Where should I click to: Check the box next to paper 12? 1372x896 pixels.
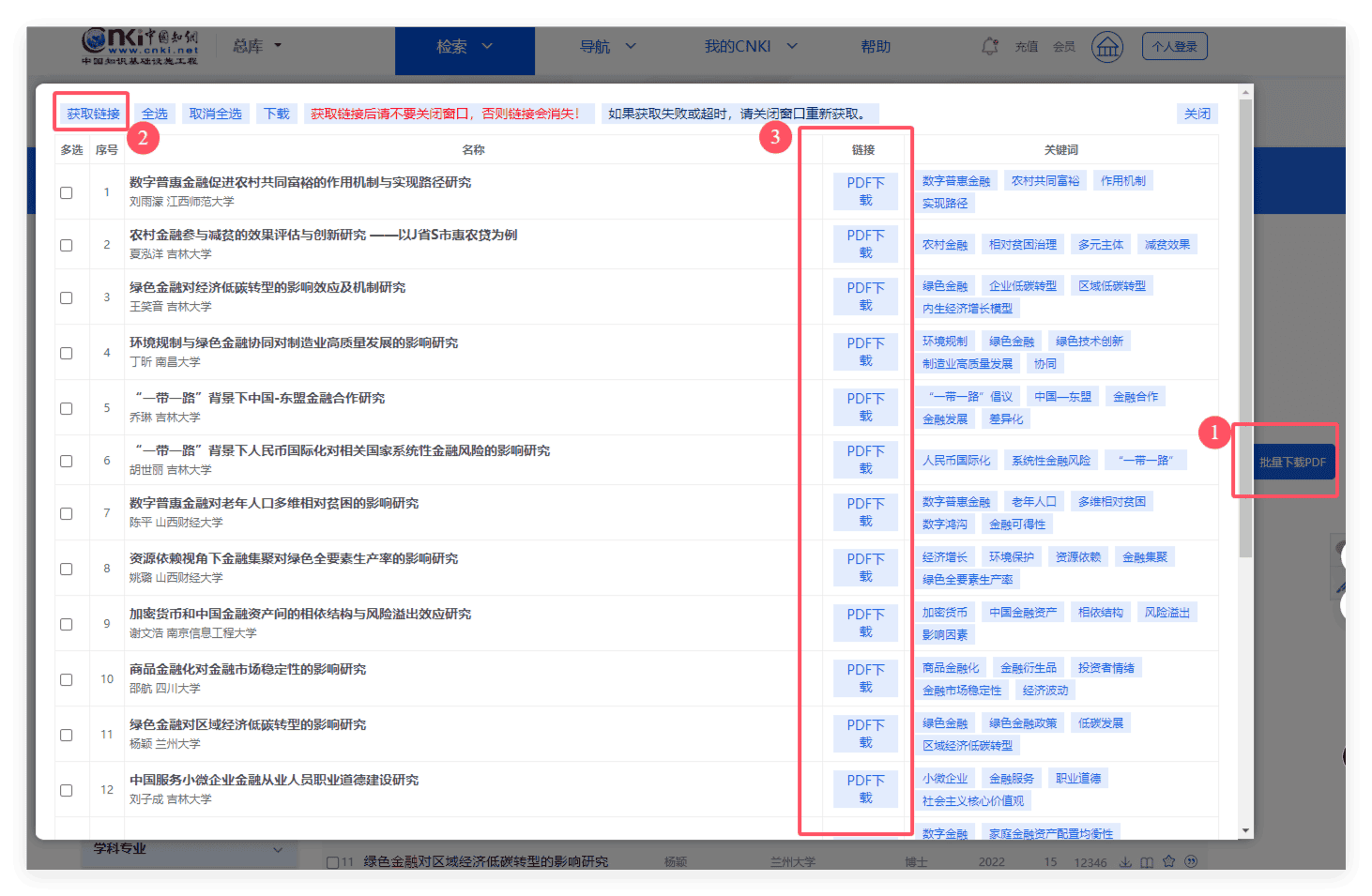pos(67,790)
